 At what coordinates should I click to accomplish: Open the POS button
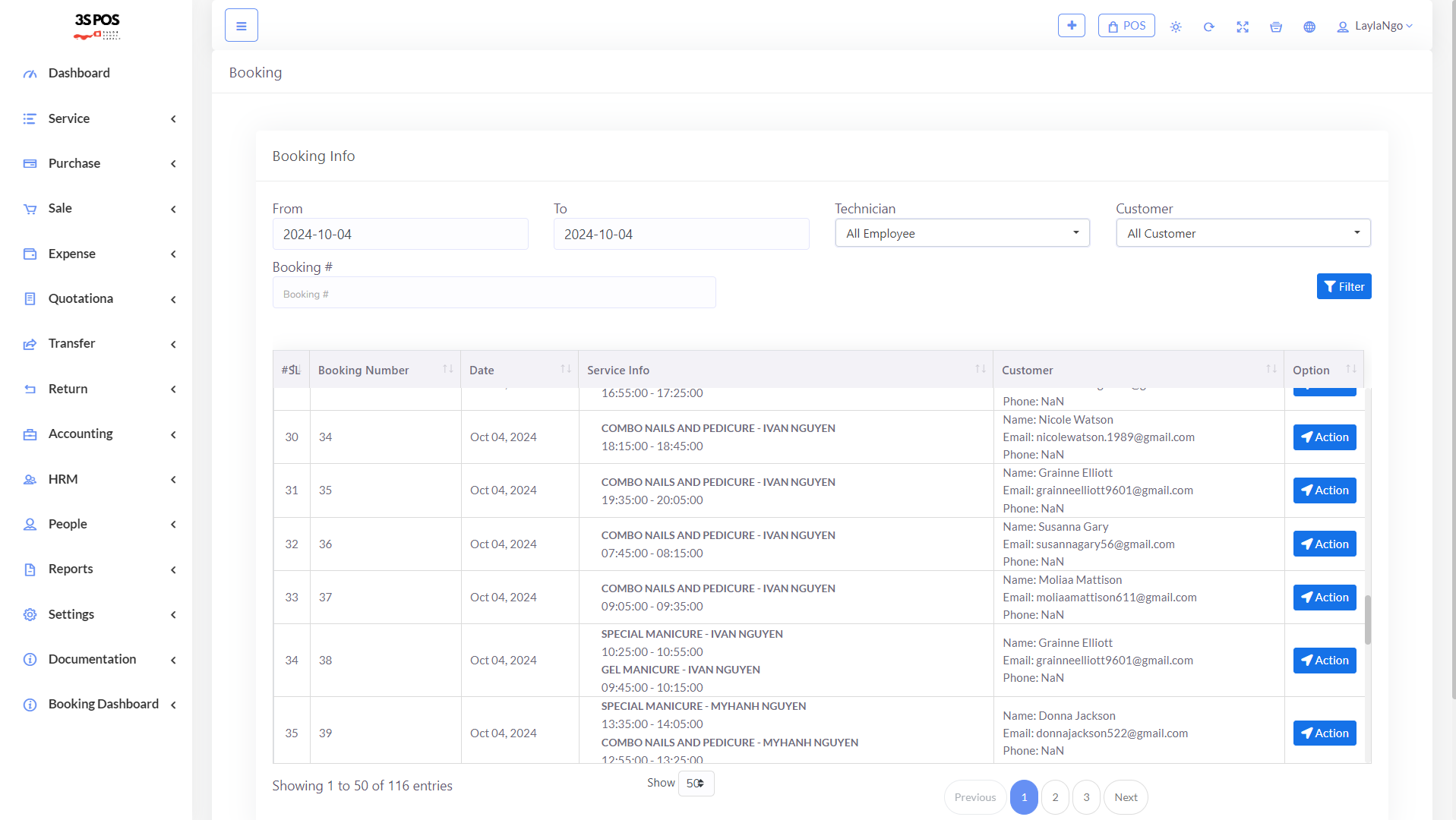[1126, 26]
